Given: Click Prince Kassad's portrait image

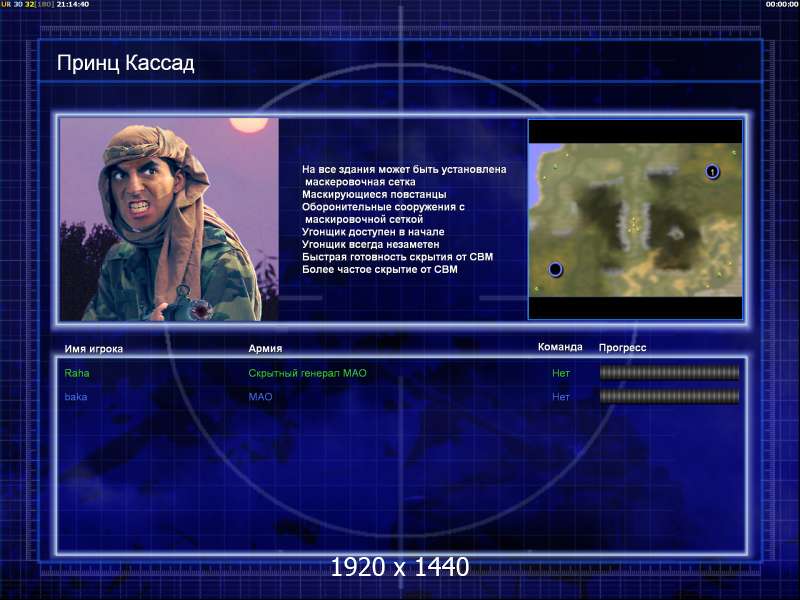Looking at the screenshot, I should point(169,219).
